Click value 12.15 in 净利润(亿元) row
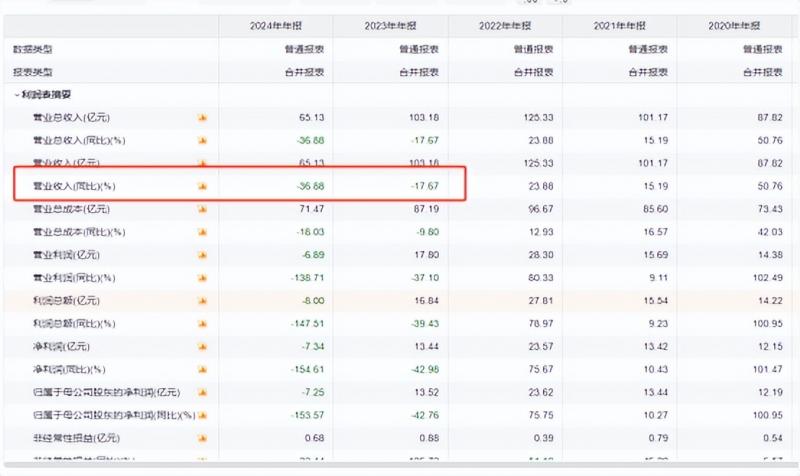The image size is (800, 476). click(770, 347)
